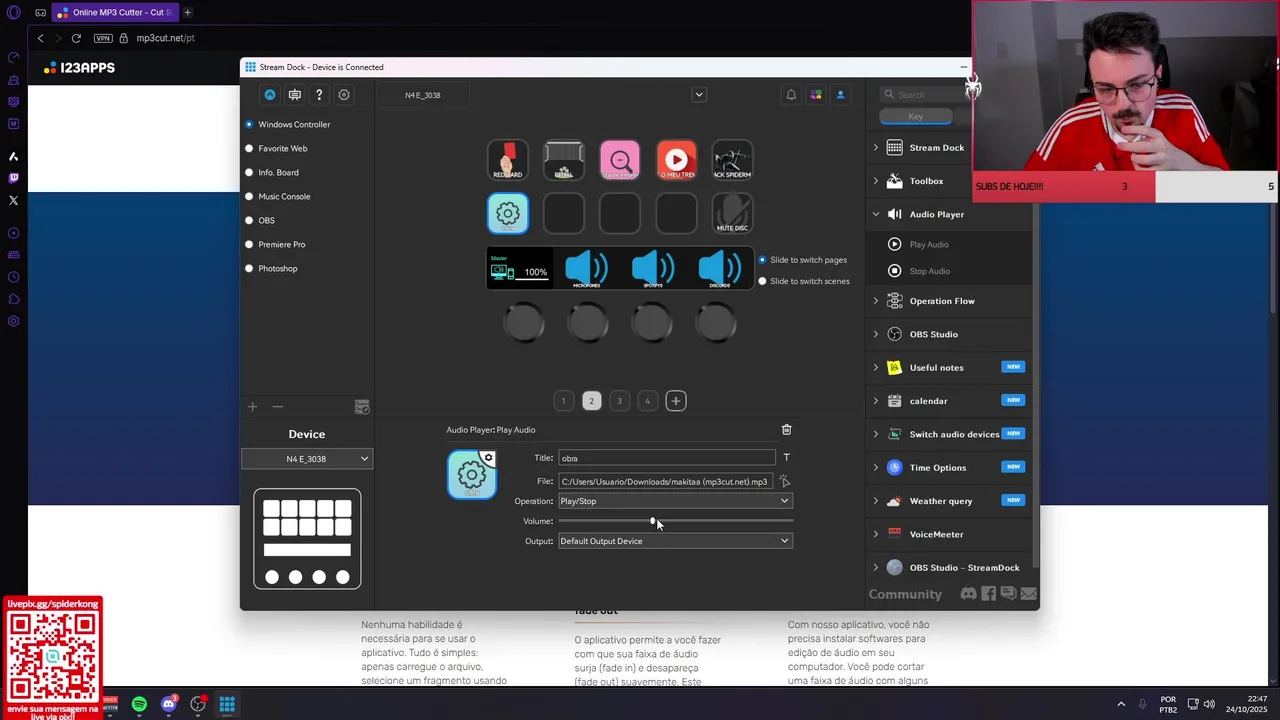The width and height of the screenshot is (1280, 720).
Task: Open the N4 E_3038 device dropdown
Action: (x=307, y=459)
